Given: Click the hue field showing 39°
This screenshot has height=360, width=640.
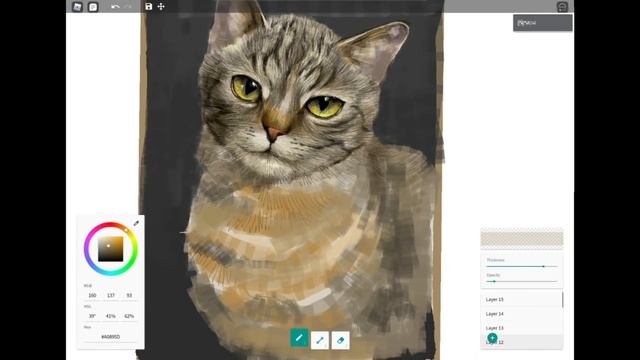Looking at the screenshot, I should tap(92, 316).
